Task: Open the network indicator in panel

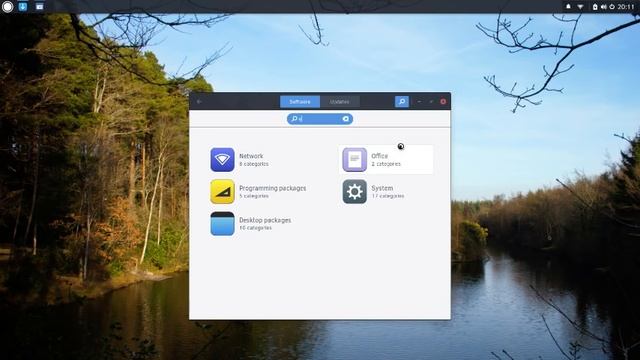Action: click(580, 7)
